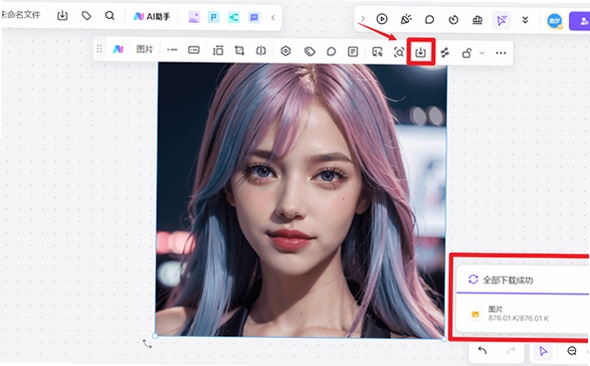Click the border frame style icon
Image resolution: width=590 pixels, height=366 pixels.
click(x=194, y=50)
